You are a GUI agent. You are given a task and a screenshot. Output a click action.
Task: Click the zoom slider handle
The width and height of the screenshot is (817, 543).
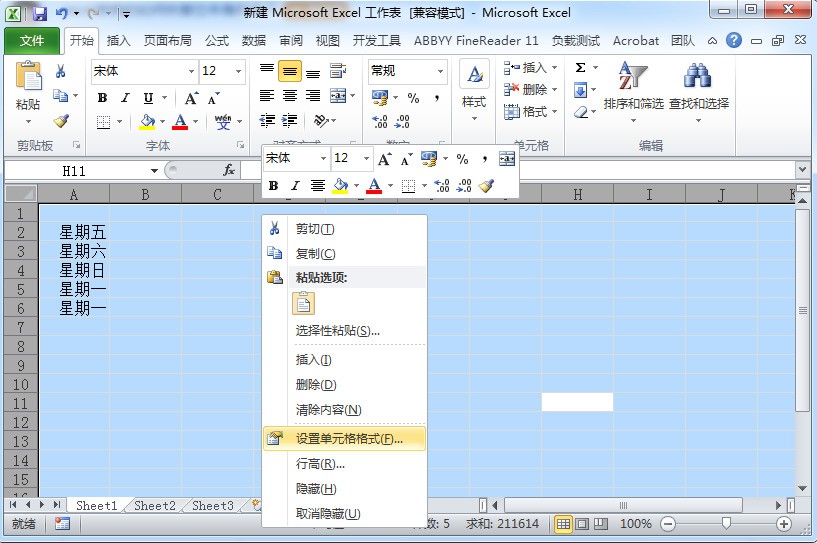(x=726, y=523)
